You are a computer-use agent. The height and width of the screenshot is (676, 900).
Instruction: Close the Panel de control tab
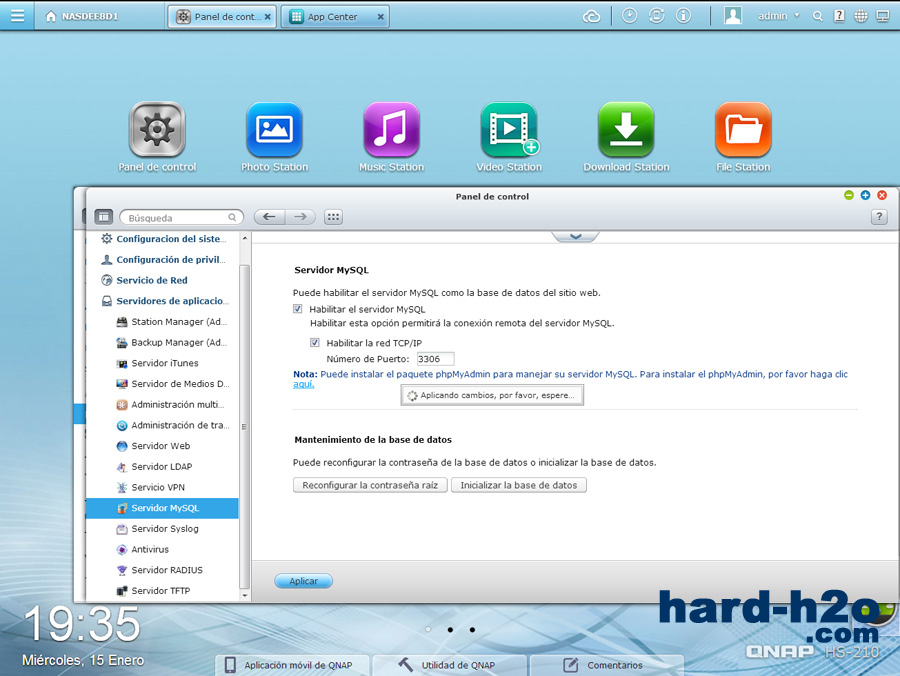point(267,17)
